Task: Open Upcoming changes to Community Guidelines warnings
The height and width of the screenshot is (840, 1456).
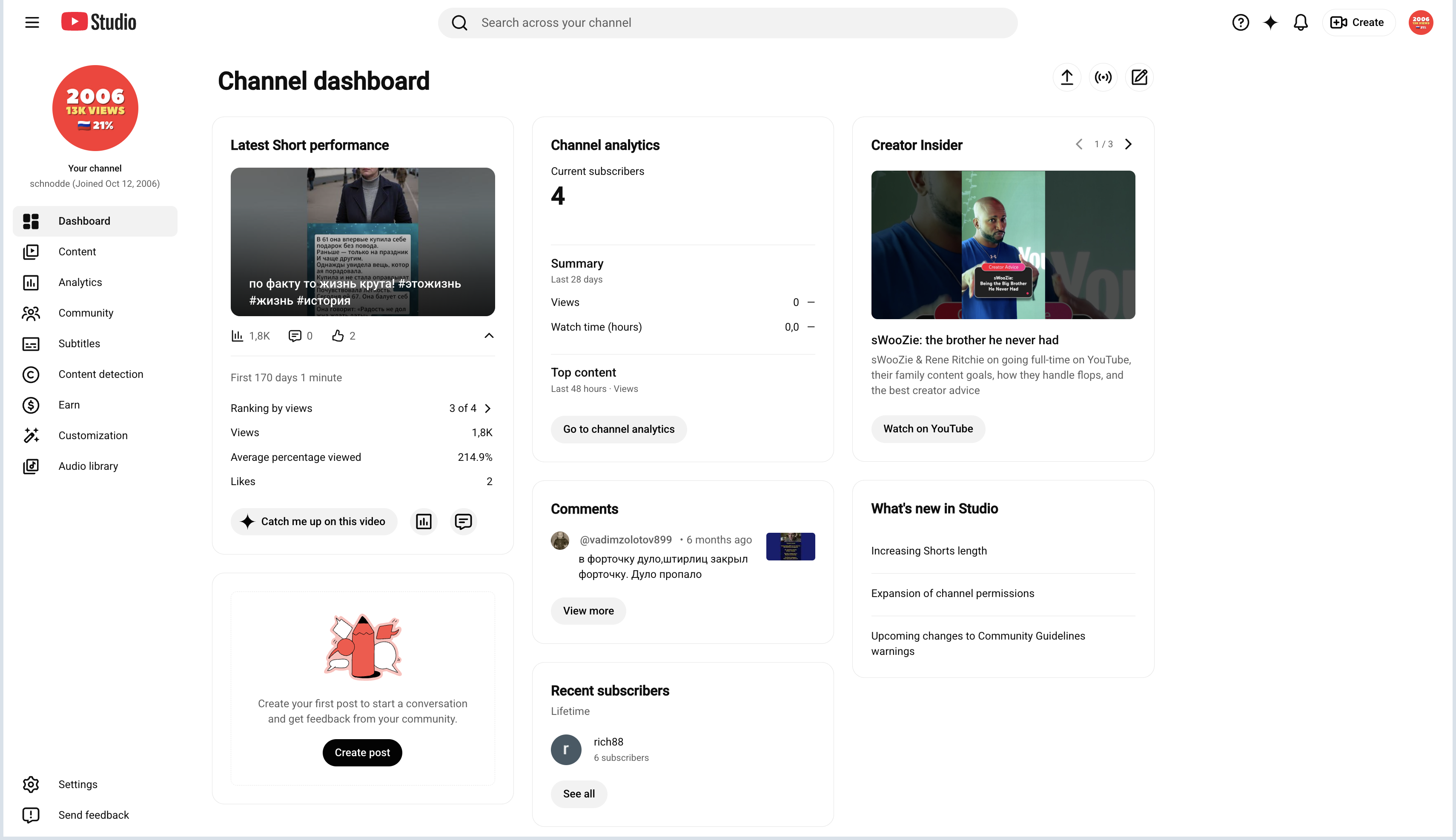Action: [977, 643]
